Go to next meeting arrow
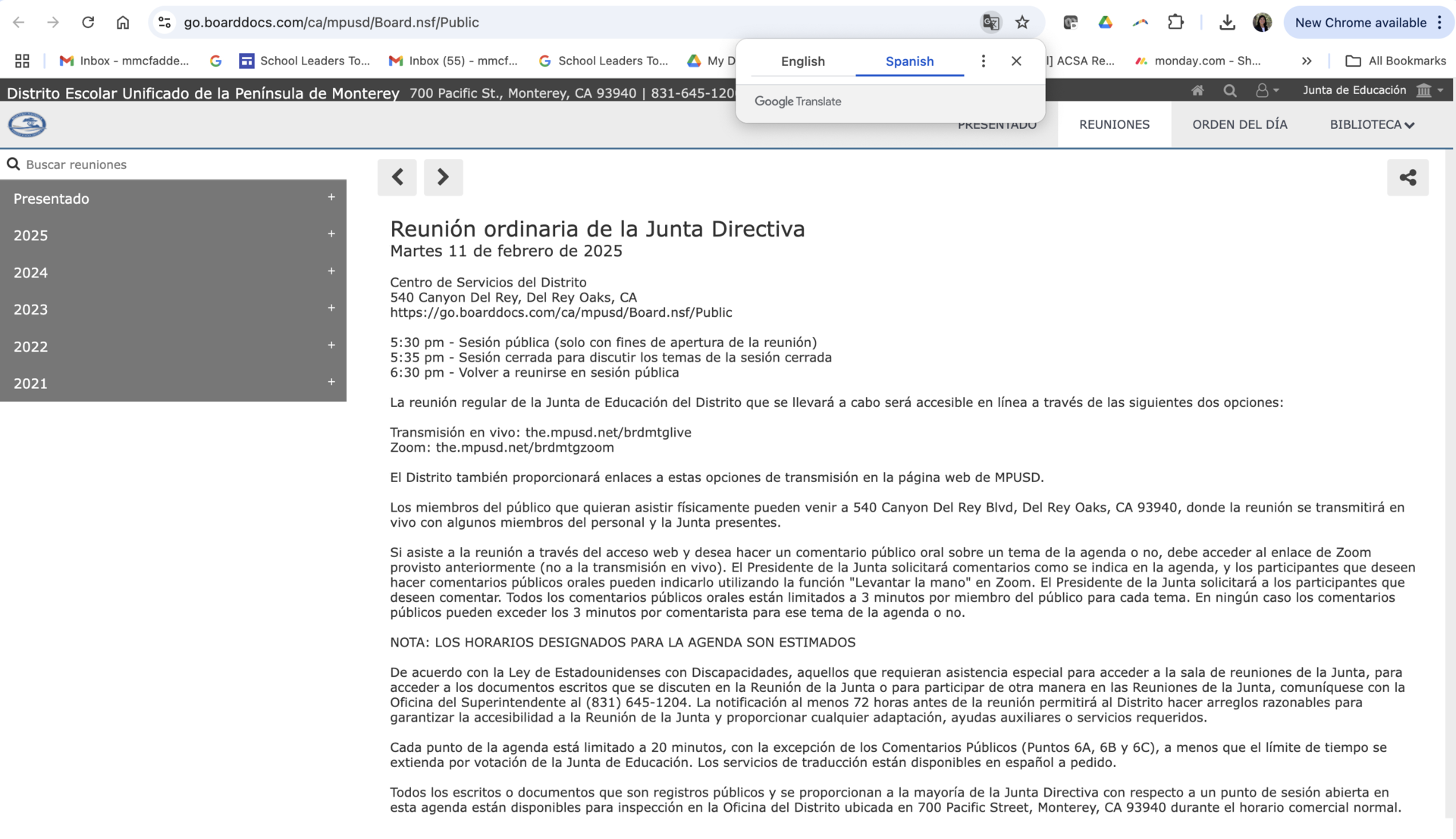 click(x=443, y=177)
